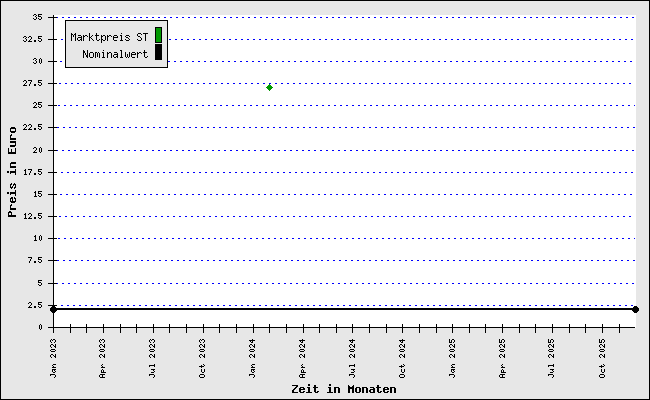Viewport: 650px width, 400px height.
Task: Click the Zeit in Monaten axis title
Action: [343, 389]
